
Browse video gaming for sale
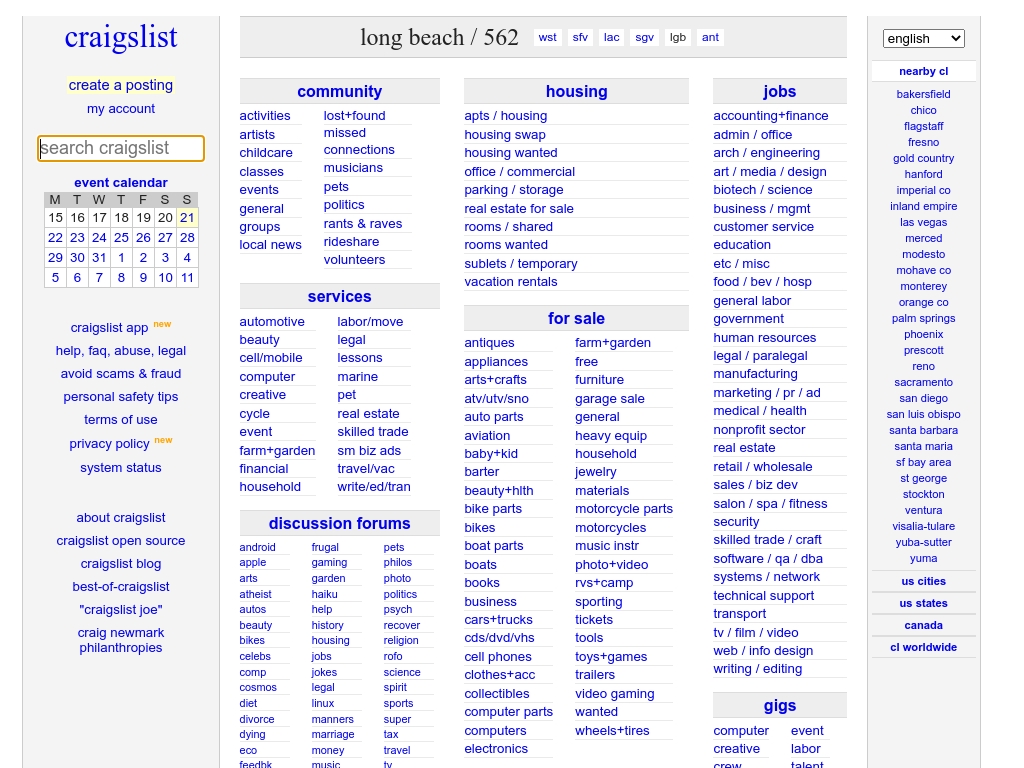[x=615, y=694]
